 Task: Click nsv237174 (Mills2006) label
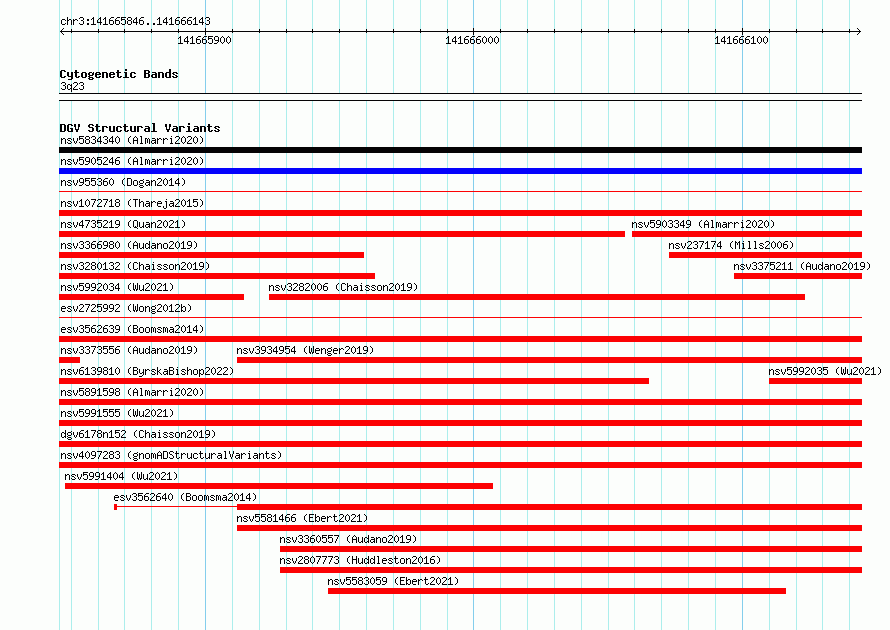point(731,245)
